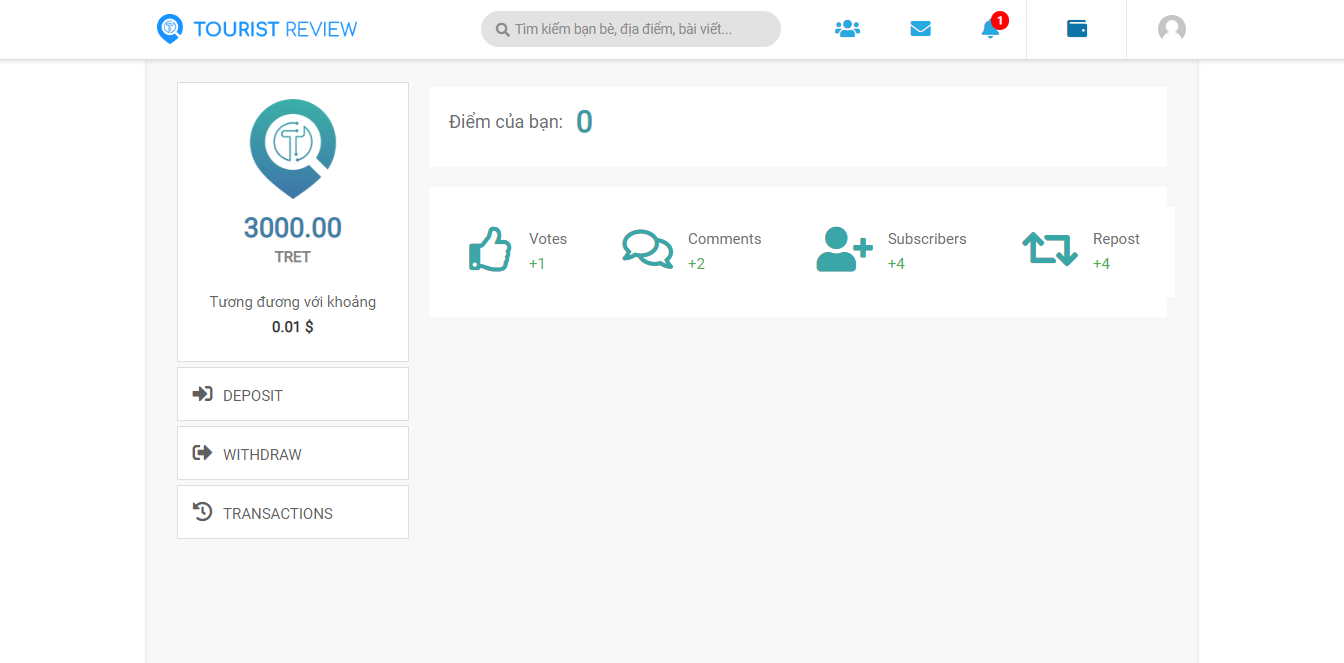Open the user avatar profile menu
1344x663 pixels.
1172,29
